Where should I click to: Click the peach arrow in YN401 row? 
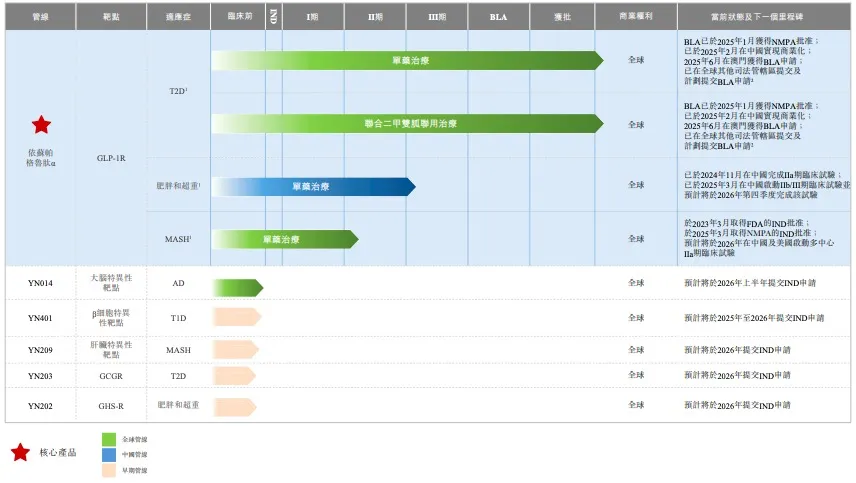click(236, 317)
